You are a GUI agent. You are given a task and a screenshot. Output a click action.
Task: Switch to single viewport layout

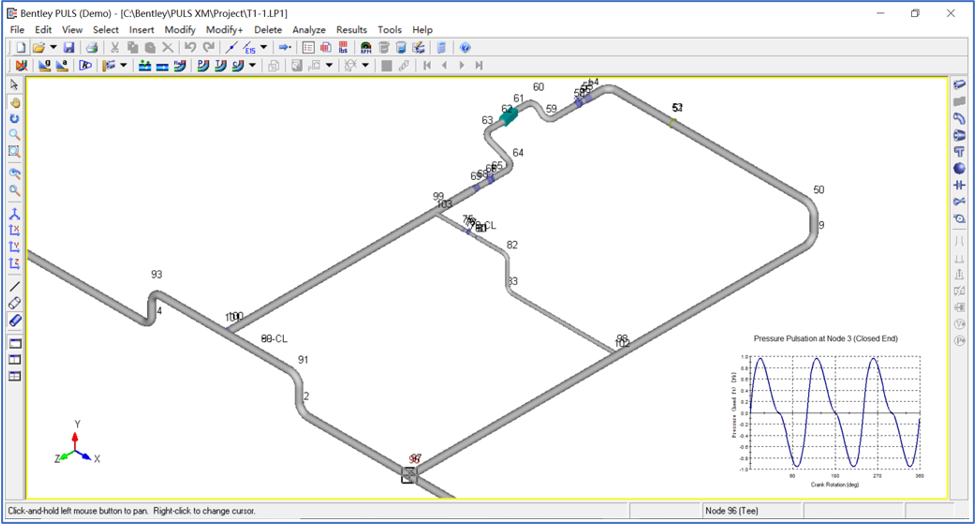point(14,343)
